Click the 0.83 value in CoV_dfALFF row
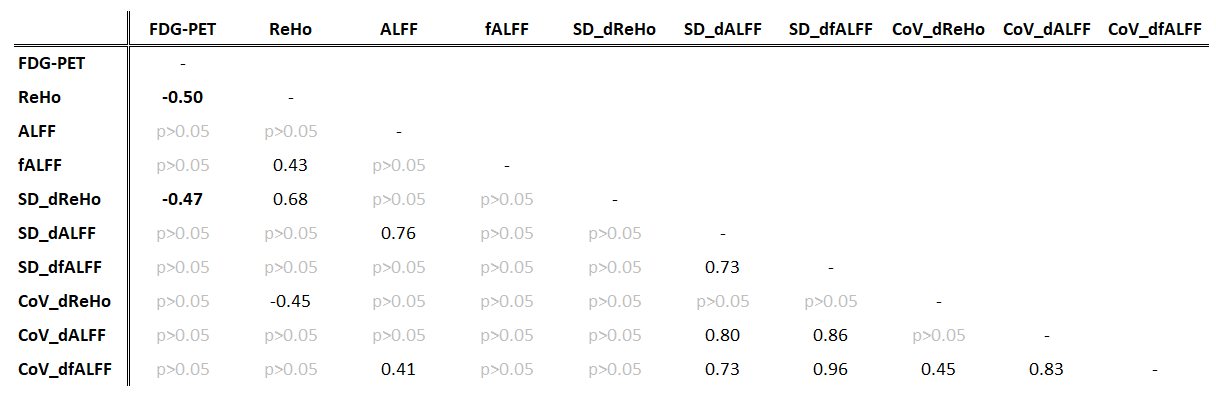The height and width of the screenshot is (406, 1216). point(1046,369)
